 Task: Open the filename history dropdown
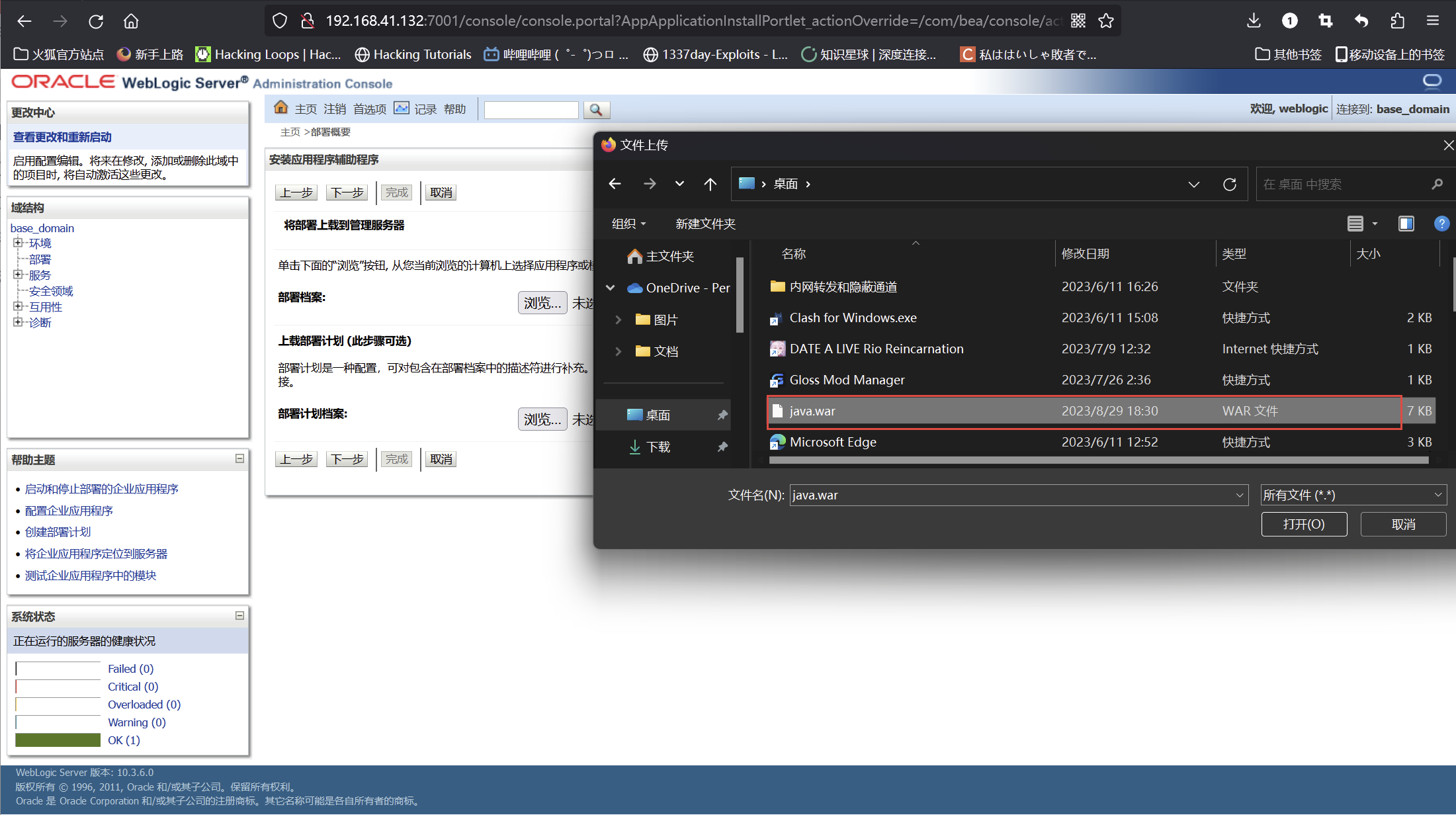[x=1240, y=495]
